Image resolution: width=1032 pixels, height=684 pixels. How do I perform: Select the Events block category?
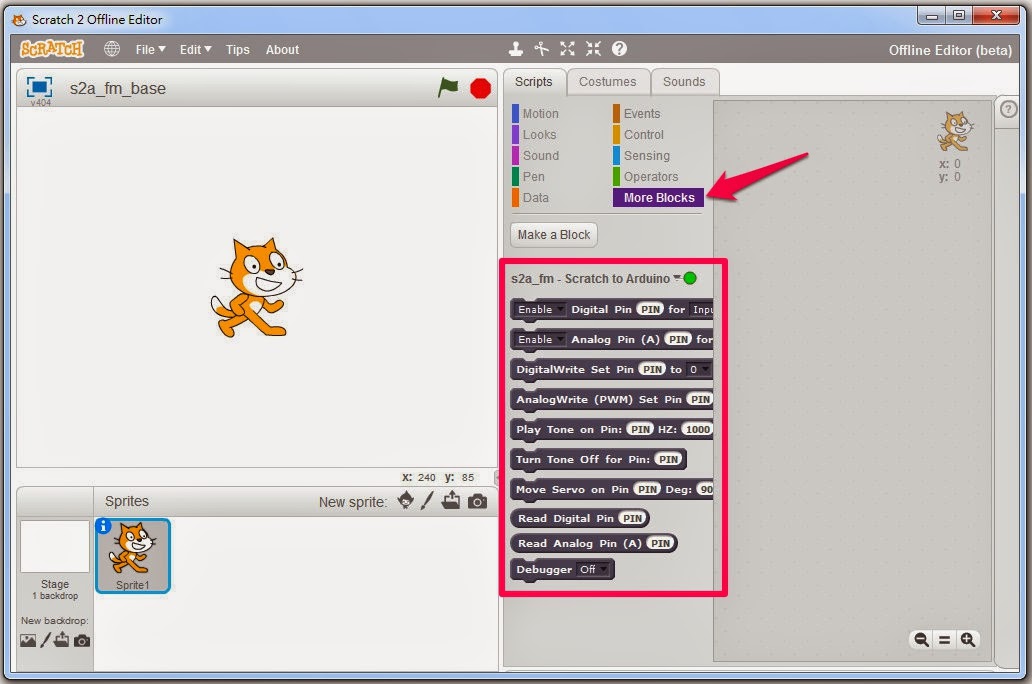pyautogui.click(x=642, y=113)
